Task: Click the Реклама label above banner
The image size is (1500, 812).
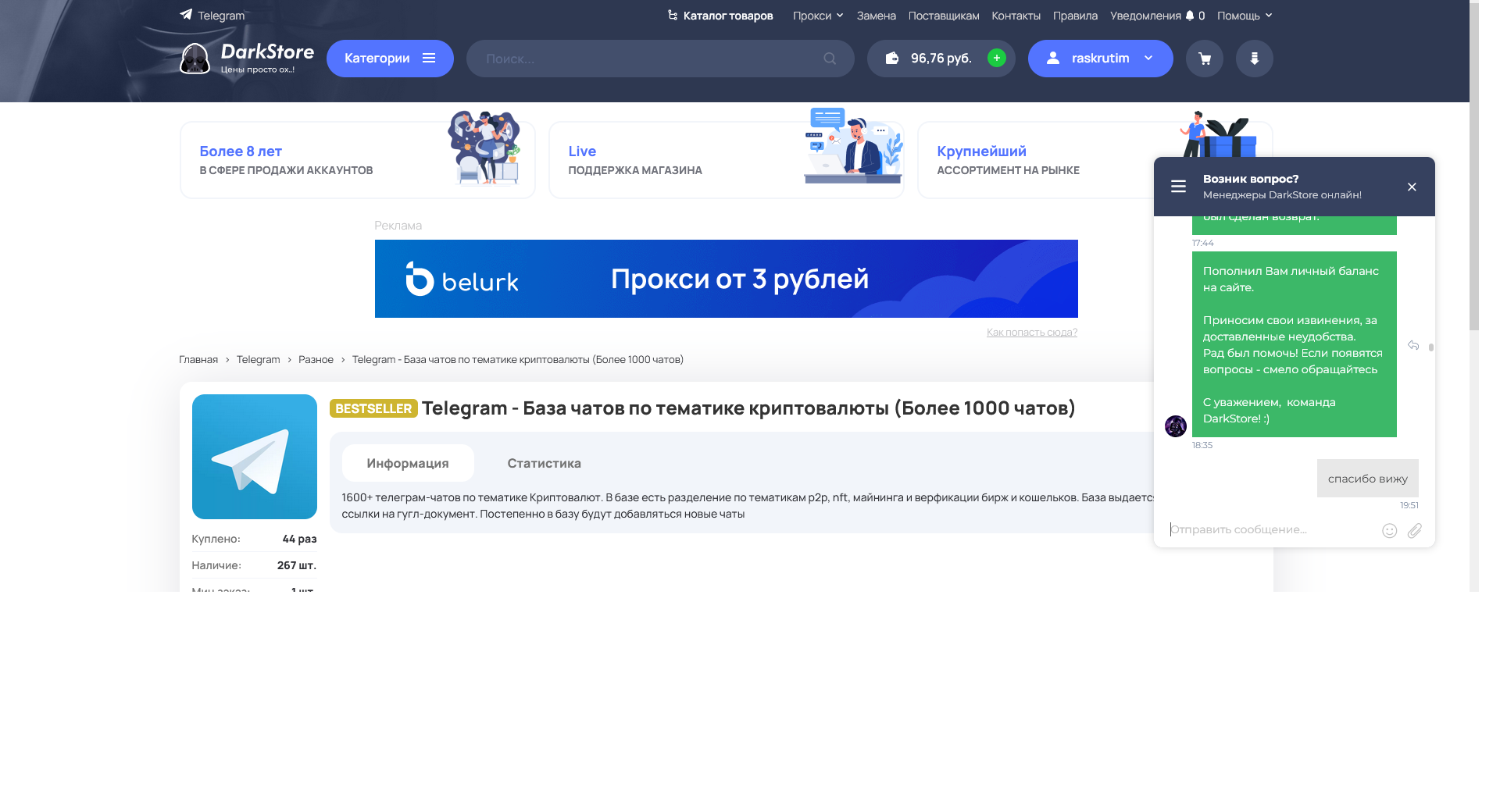Action: 398,226
